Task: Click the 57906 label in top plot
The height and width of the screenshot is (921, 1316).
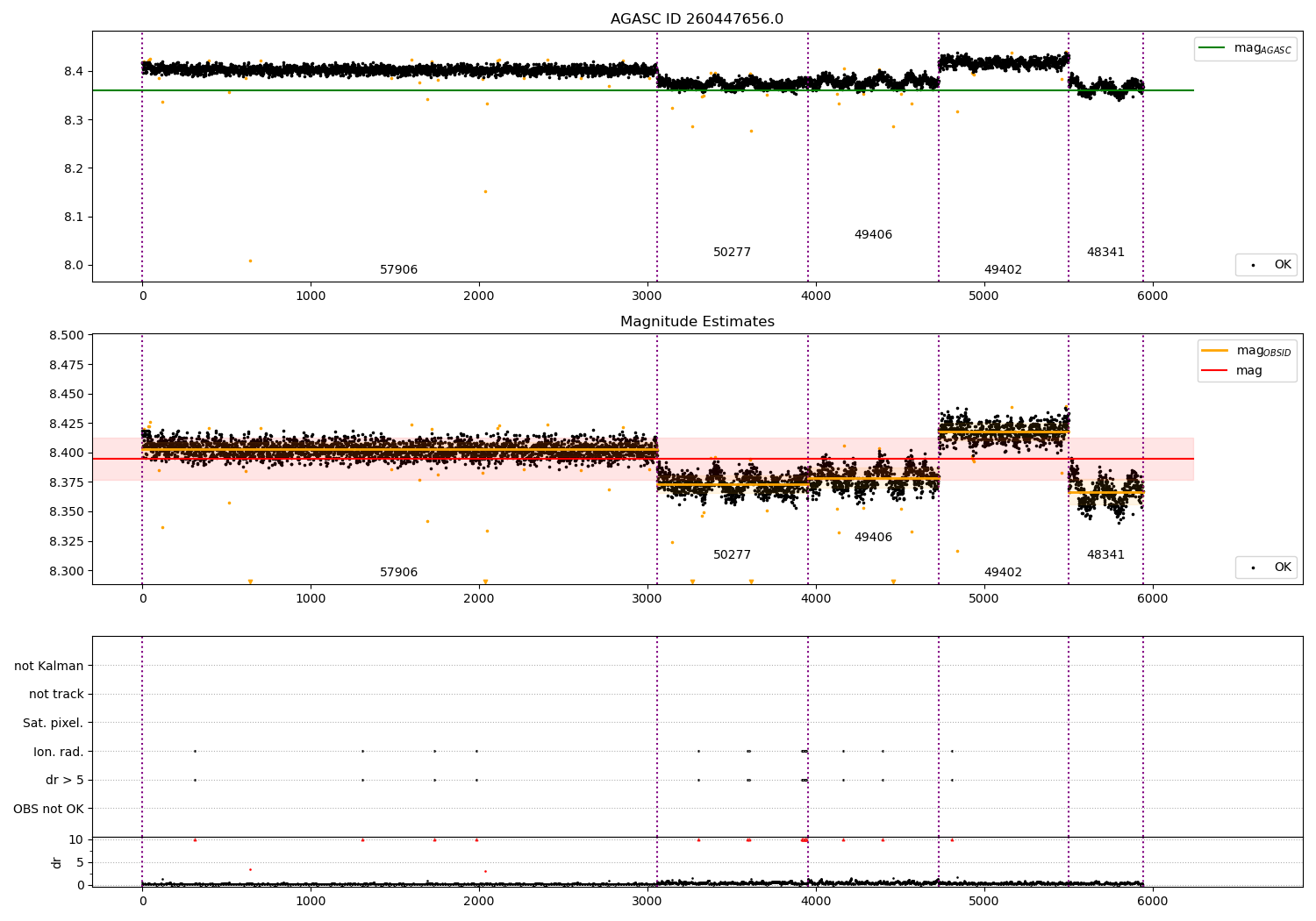Action: click(398, 270)
